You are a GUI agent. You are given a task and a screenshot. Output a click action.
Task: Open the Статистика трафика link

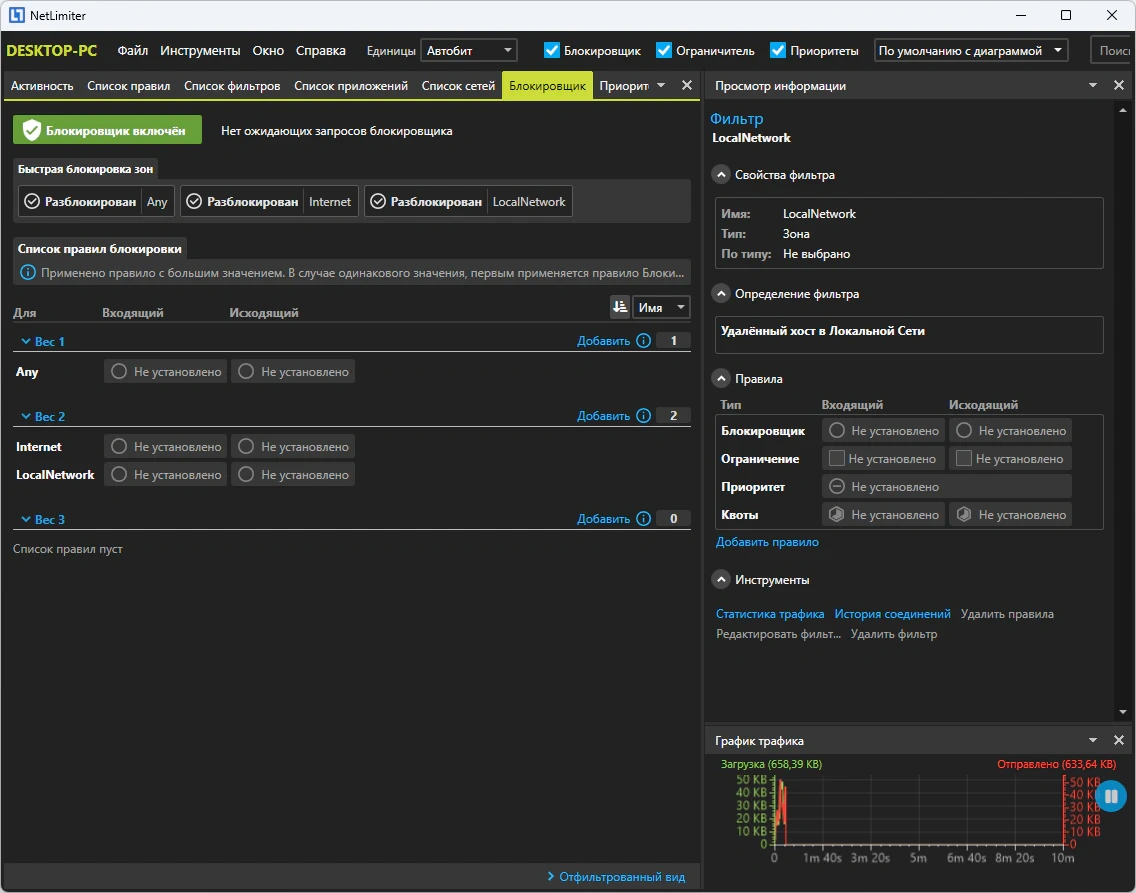[770, 613]
